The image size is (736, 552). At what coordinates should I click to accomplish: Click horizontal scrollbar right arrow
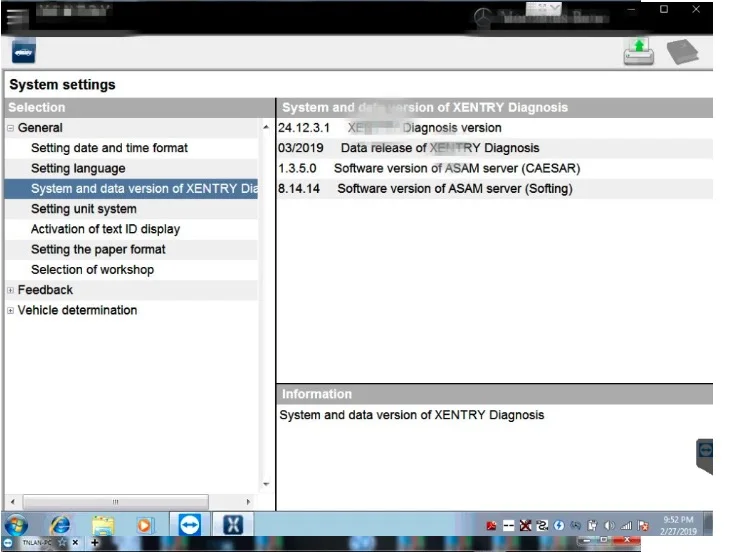248,502
